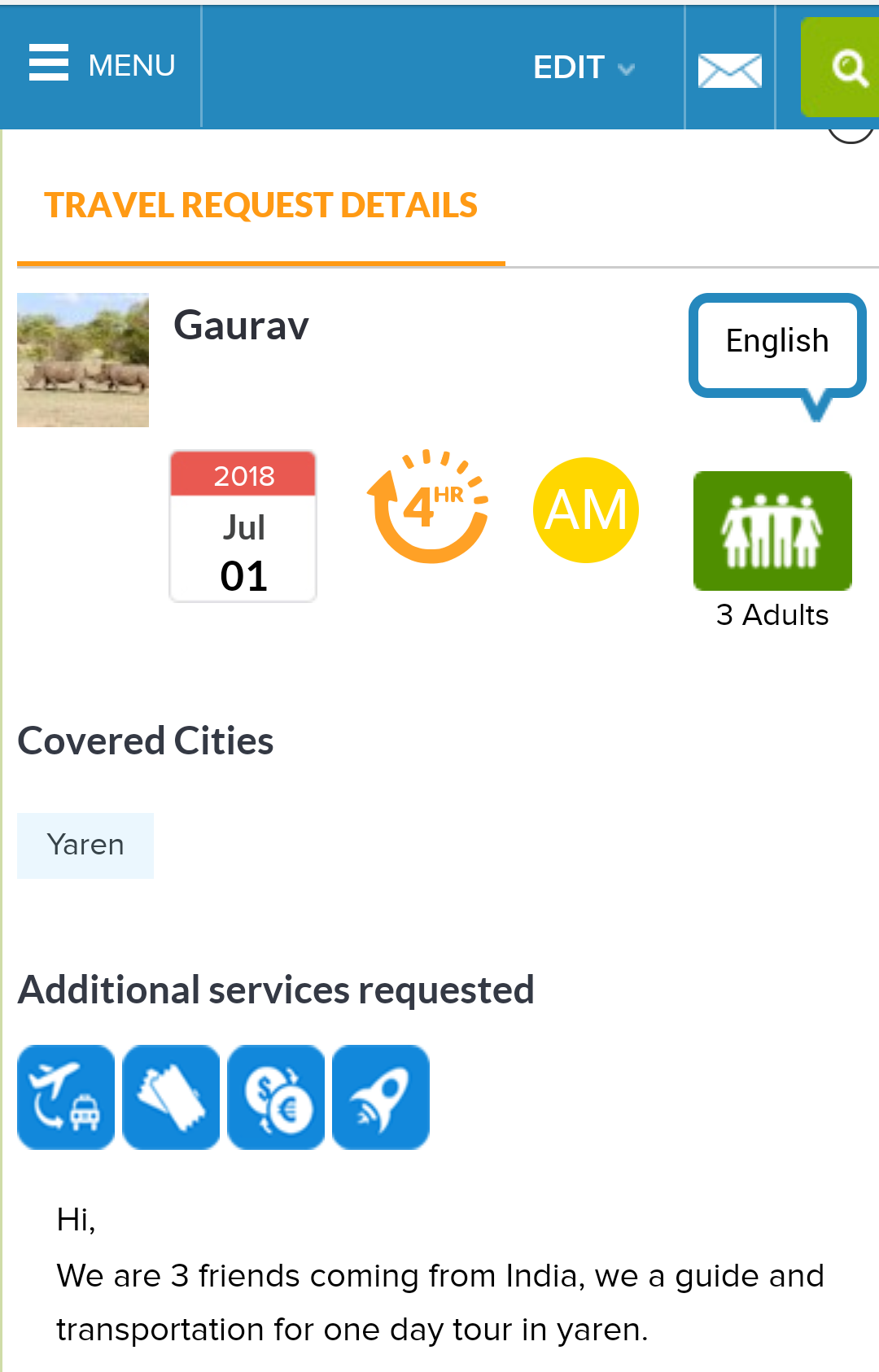
Task: Click the tickets service icon
Action: (171, 1097)
